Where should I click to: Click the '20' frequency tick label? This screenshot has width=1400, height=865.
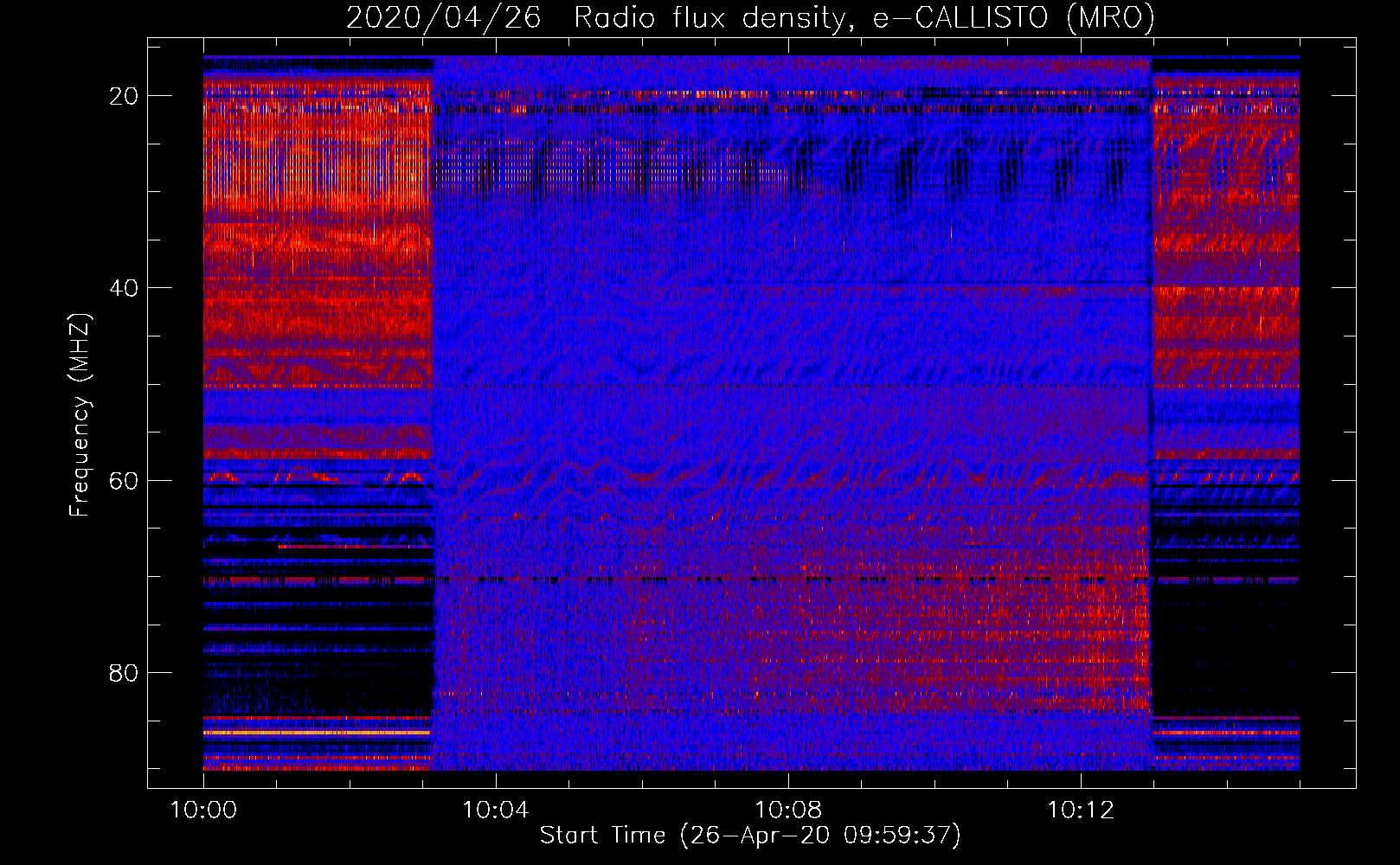pos(124,96)
